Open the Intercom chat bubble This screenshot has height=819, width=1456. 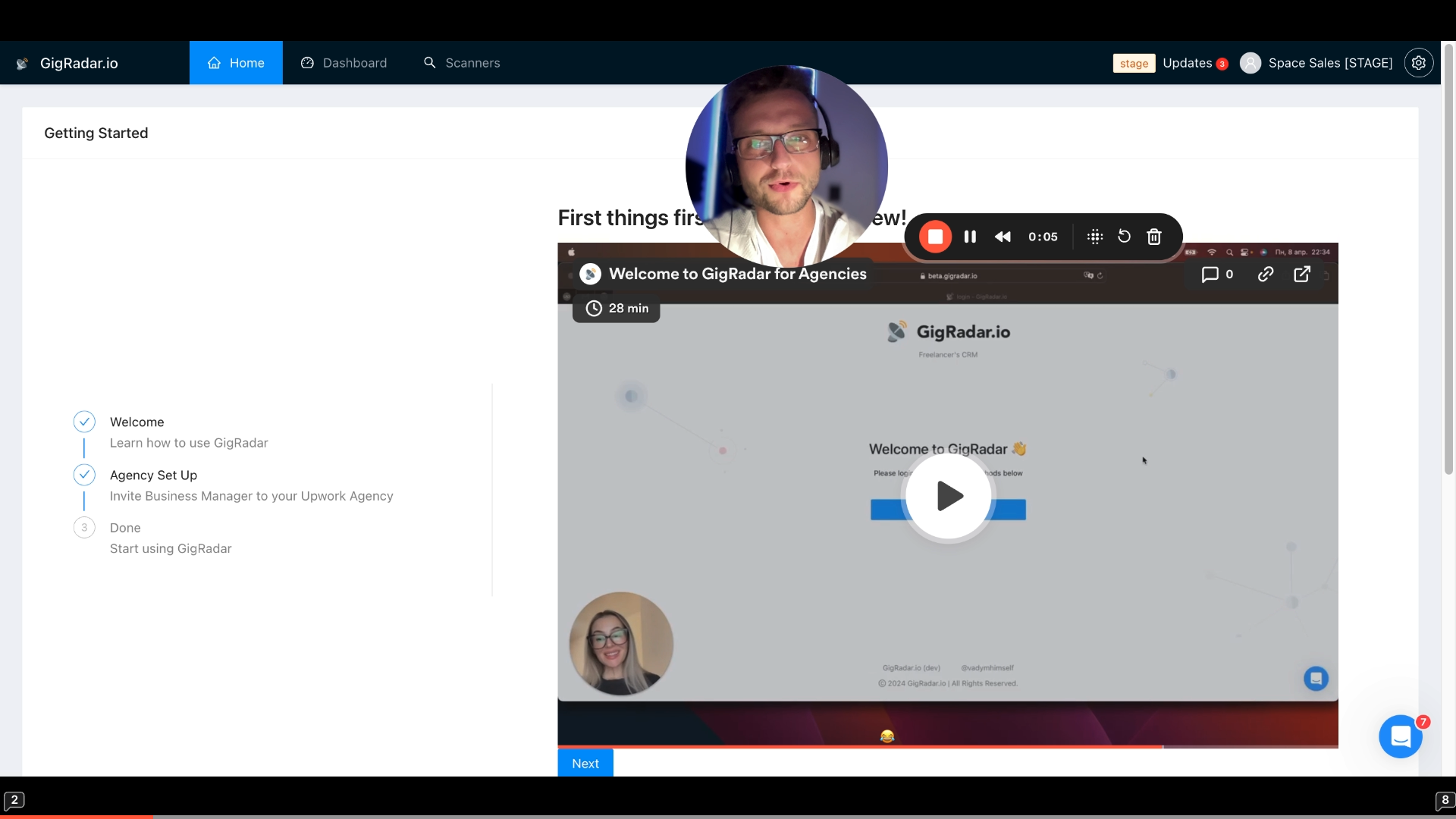[1400, 736]
